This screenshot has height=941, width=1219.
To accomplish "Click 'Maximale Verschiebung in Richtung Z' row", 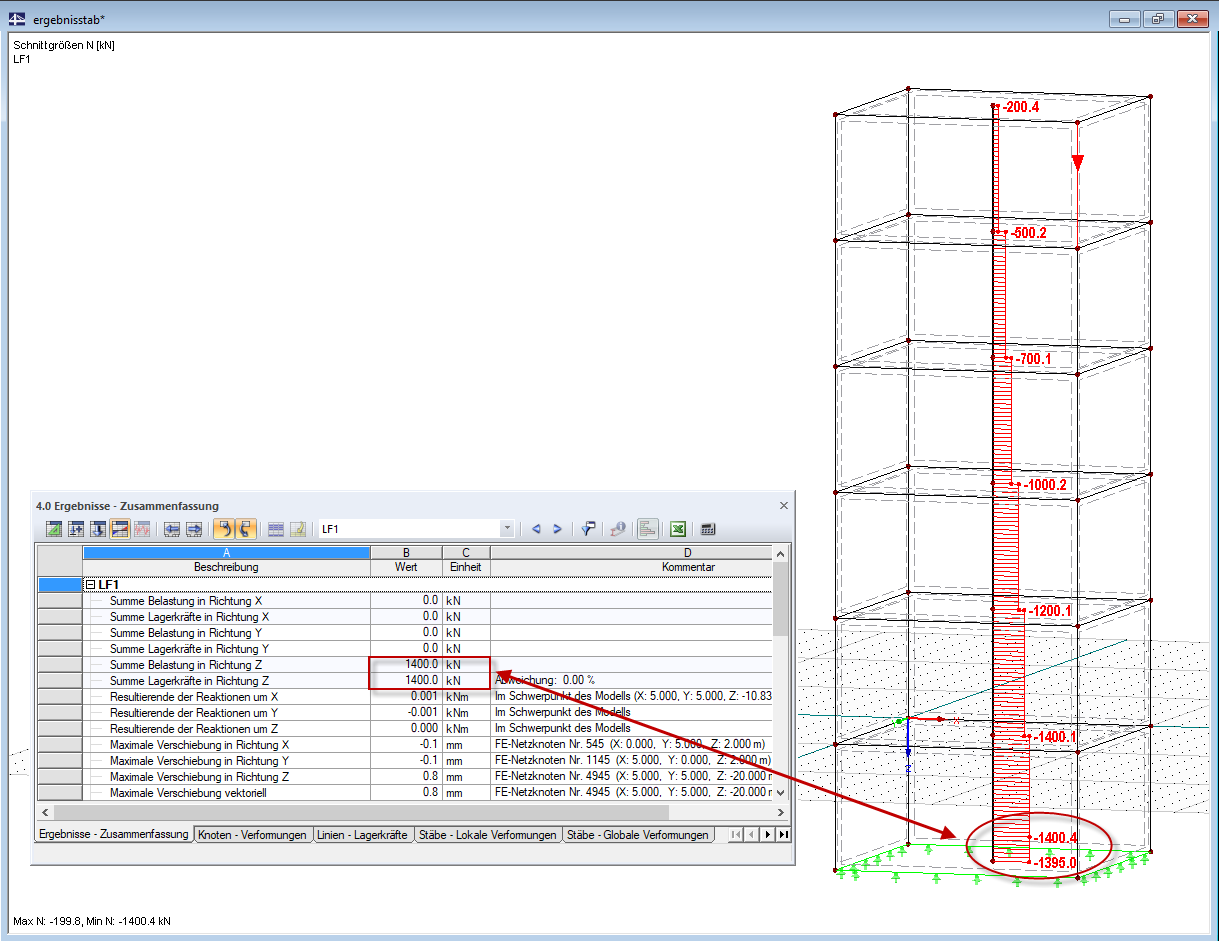I will point(404,777).
